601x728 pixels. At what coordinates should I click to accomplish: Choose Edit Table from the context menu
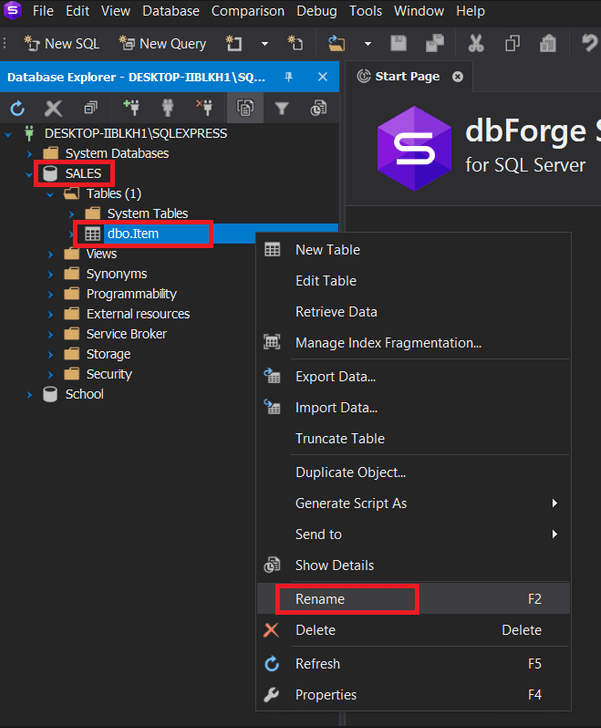[x=413, y=281]
